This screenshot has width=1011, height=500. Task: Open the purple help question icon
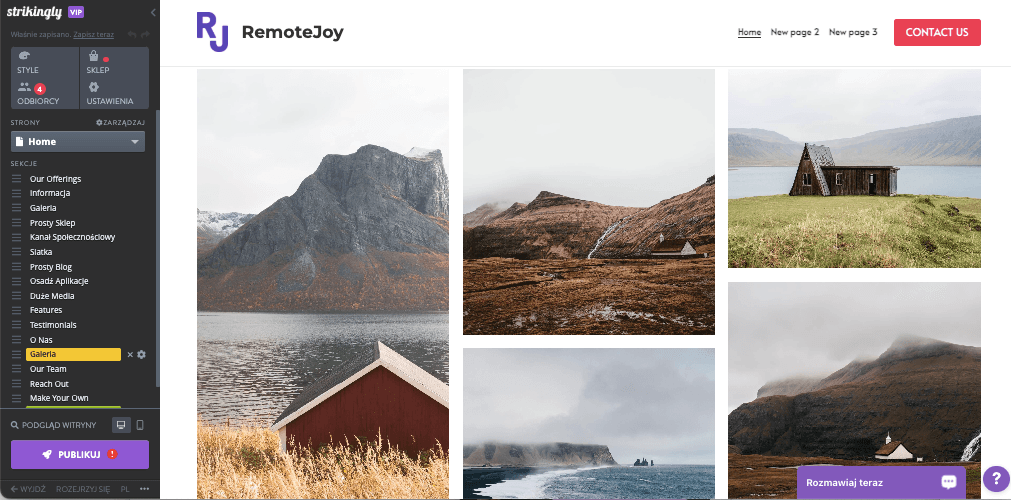[x=996, y=479]
